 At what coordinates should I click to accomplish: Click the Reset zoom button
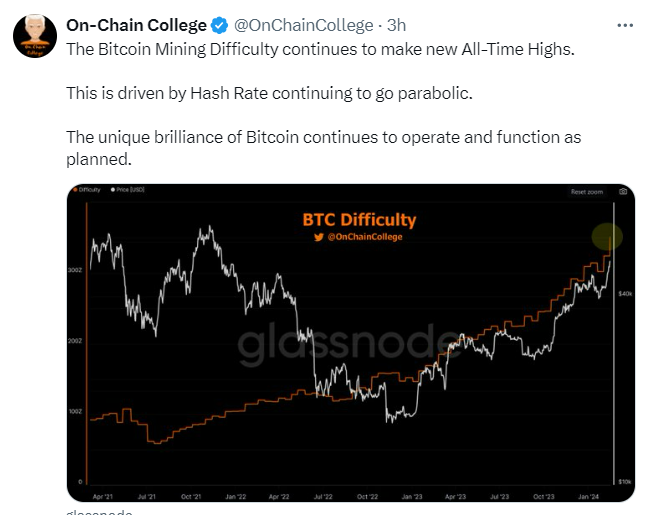click(587, 192)
